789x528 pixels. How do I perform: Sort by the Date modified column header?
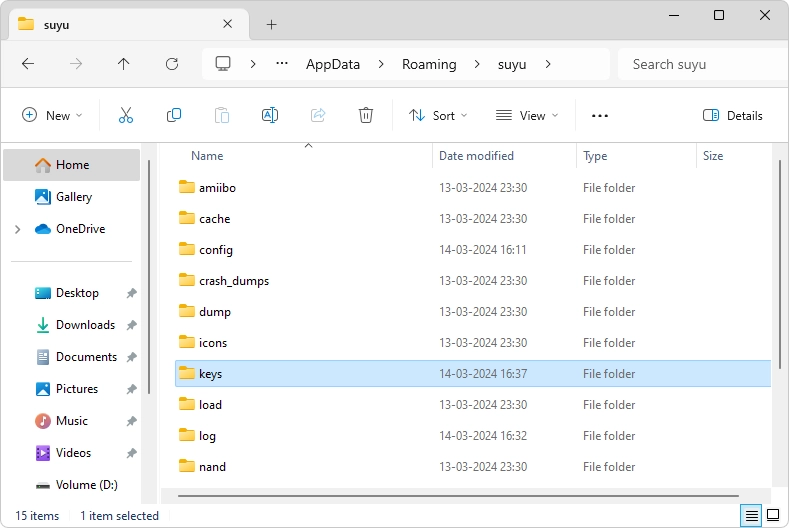tap(476, 156)
